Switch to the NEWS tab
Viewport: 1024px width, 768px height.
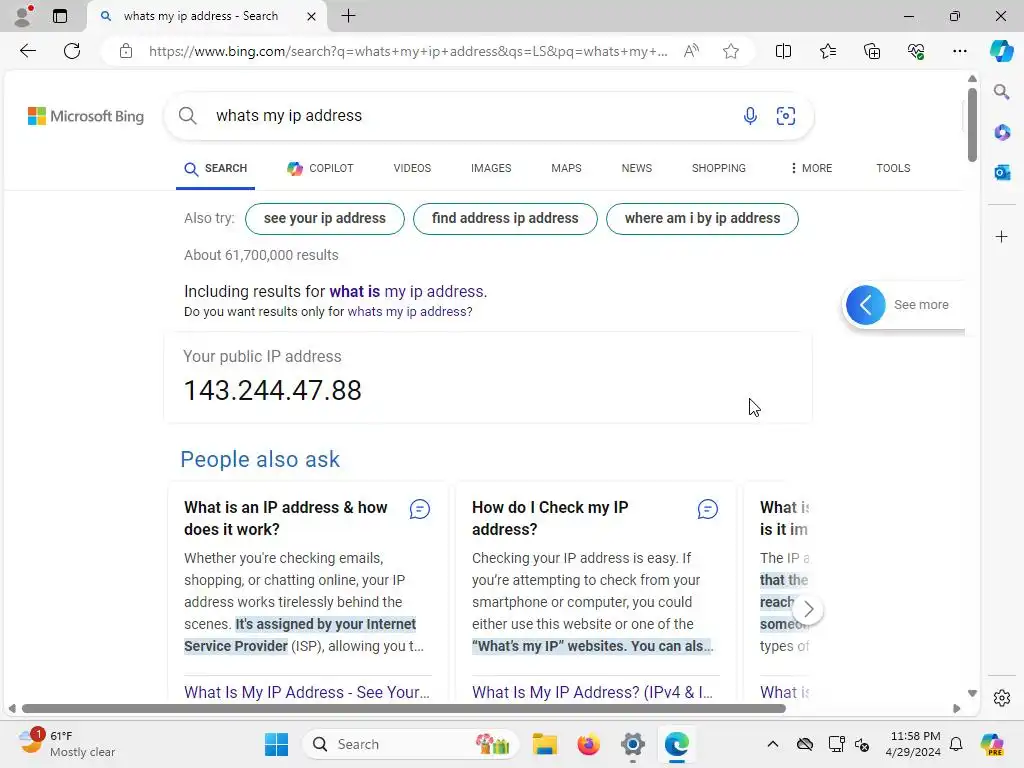(x=637, y=168)
